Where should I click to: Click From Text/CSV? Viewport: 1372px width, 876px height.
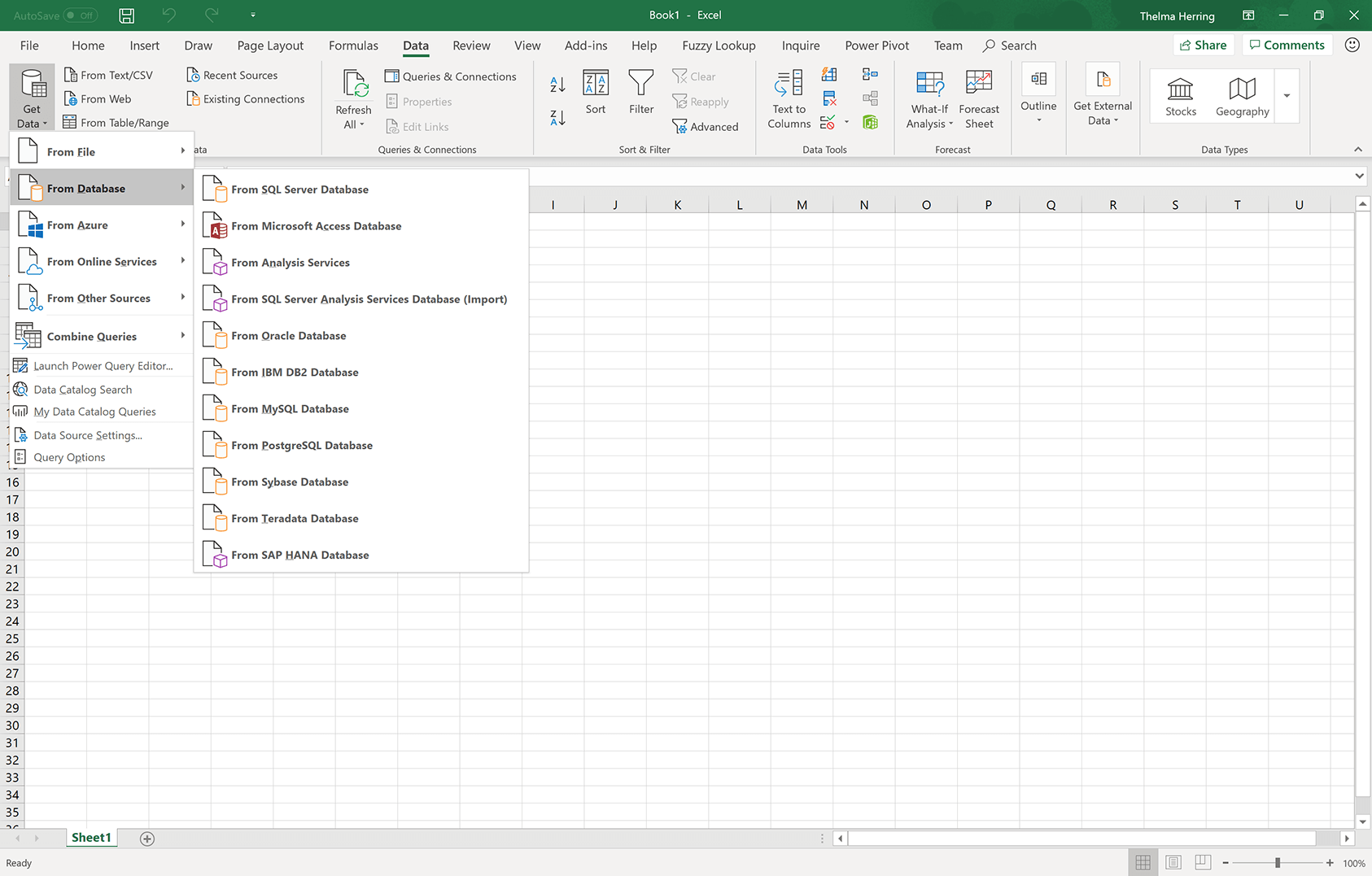(x=108, y=75)
